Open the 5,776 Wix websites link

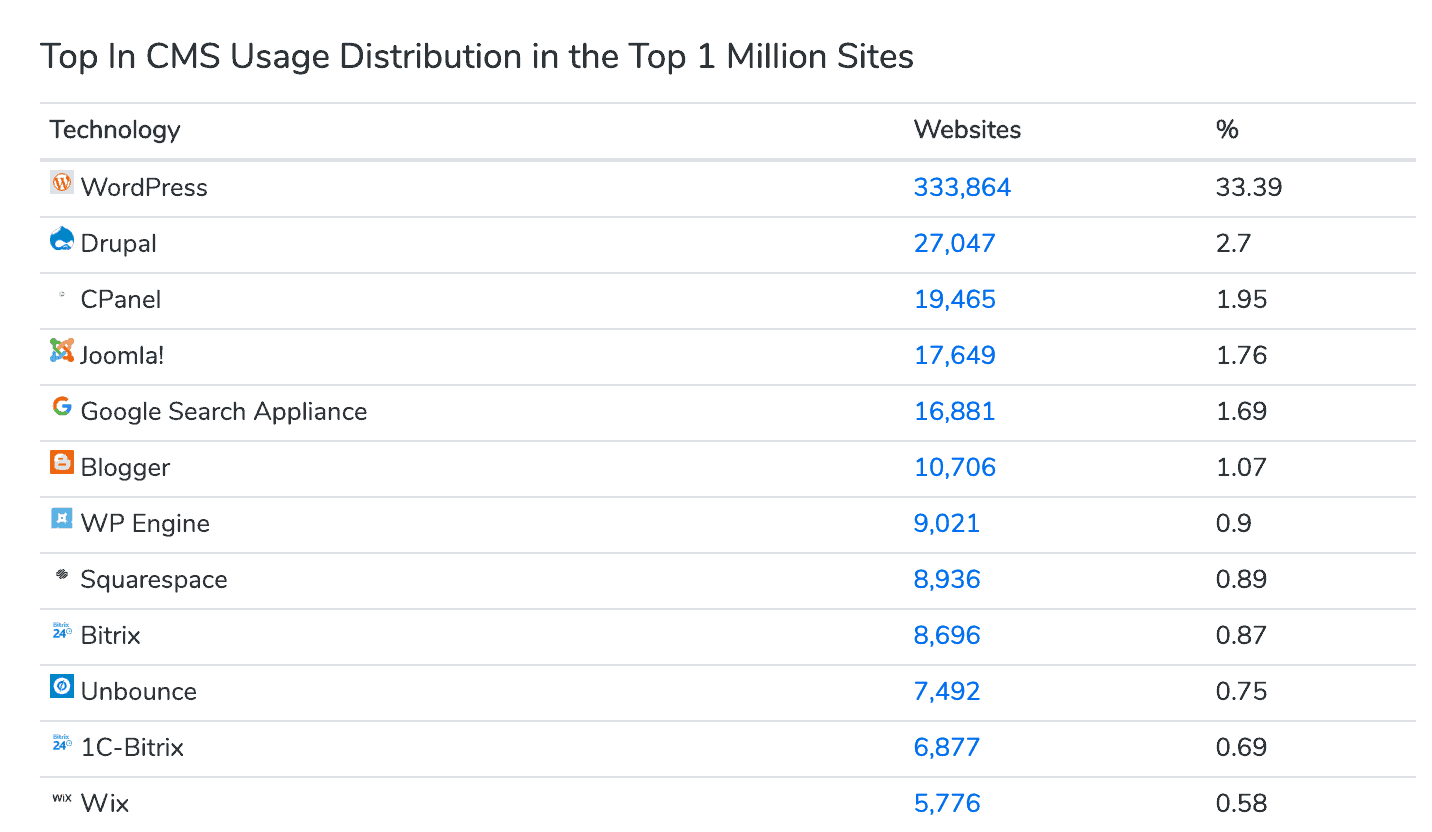(946, 803)
